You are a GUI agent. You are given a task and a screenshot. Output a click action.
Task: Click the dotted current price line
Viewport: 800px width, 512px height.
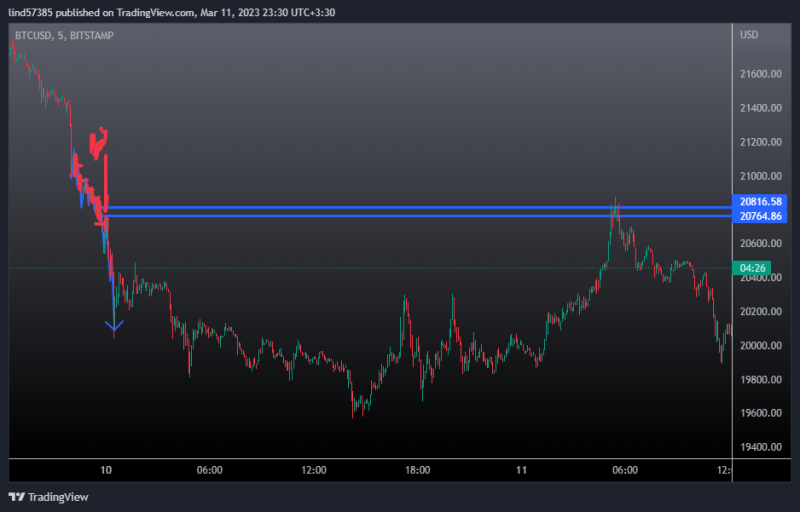coord(400,268)
